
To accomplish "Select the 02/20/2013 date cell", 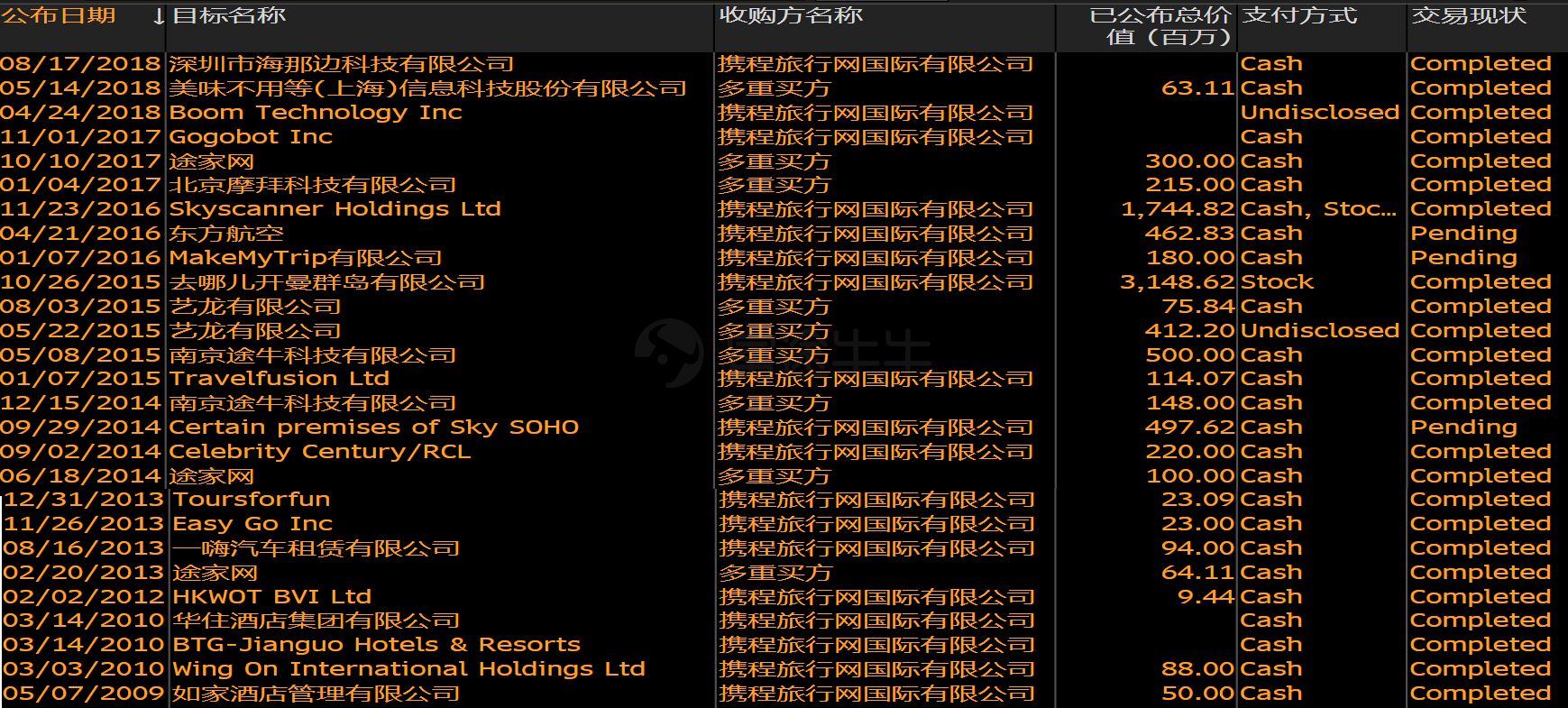I will coord(84,573).
